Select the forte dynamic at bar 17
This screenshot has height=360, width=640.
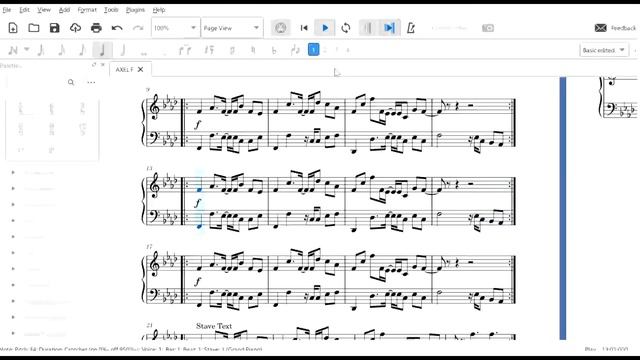(198, 281)
